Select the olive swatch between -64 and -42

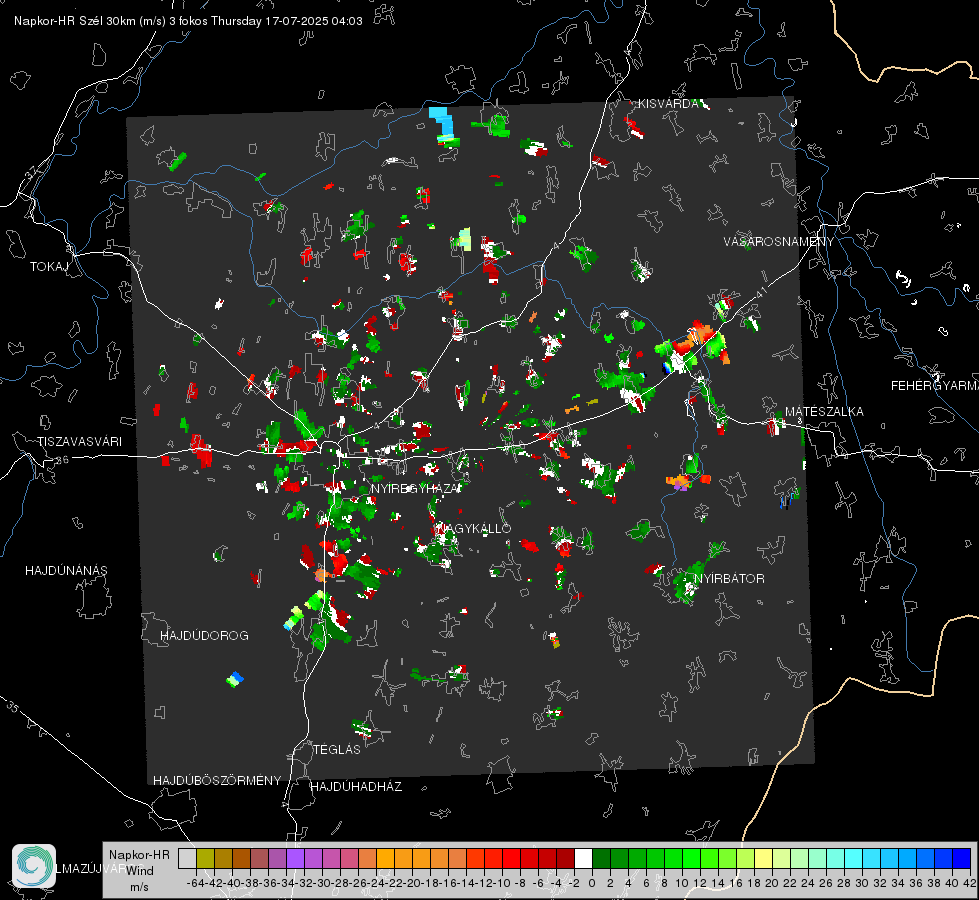205,858
